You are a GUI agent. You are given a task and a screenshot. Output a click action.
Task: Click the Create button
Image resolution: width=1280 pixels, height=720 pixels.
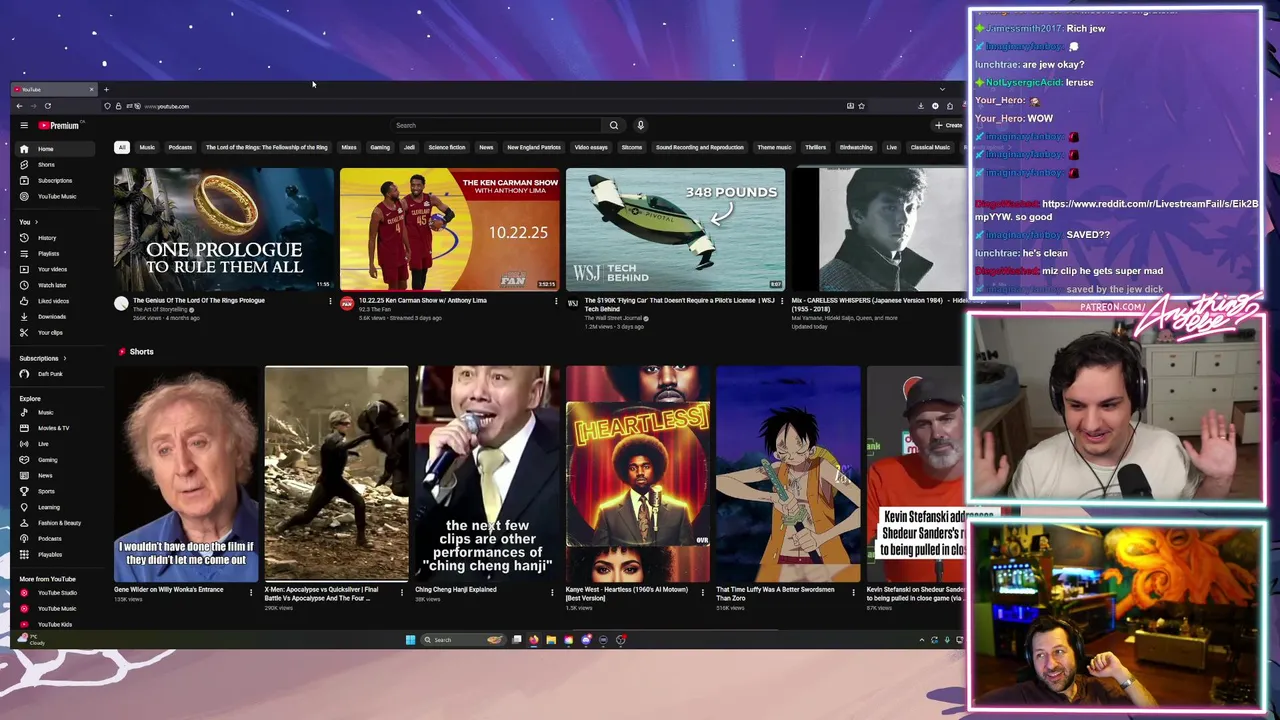pyautogui.click(x=948, y=125)
